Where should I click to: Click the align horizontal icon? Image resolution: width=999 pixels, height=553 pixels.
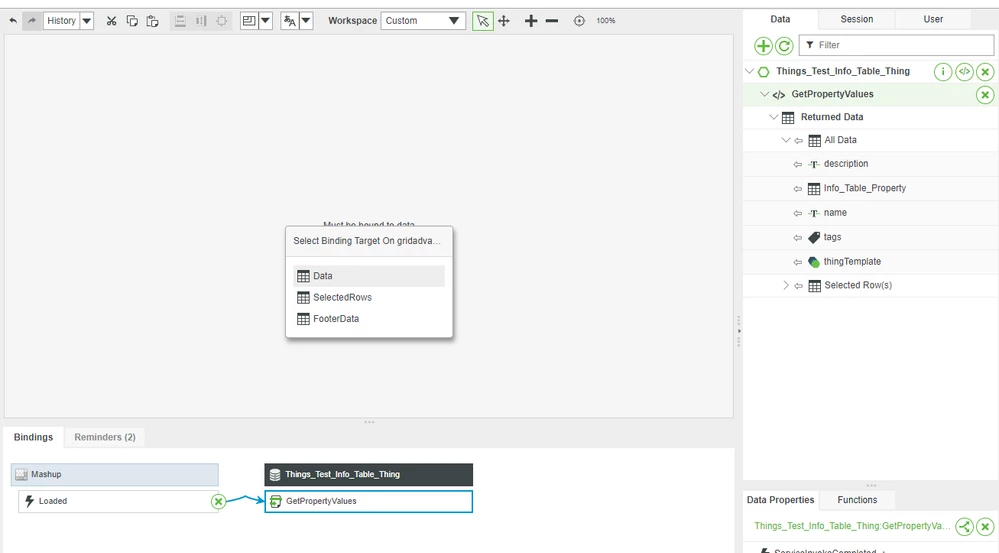180,20
